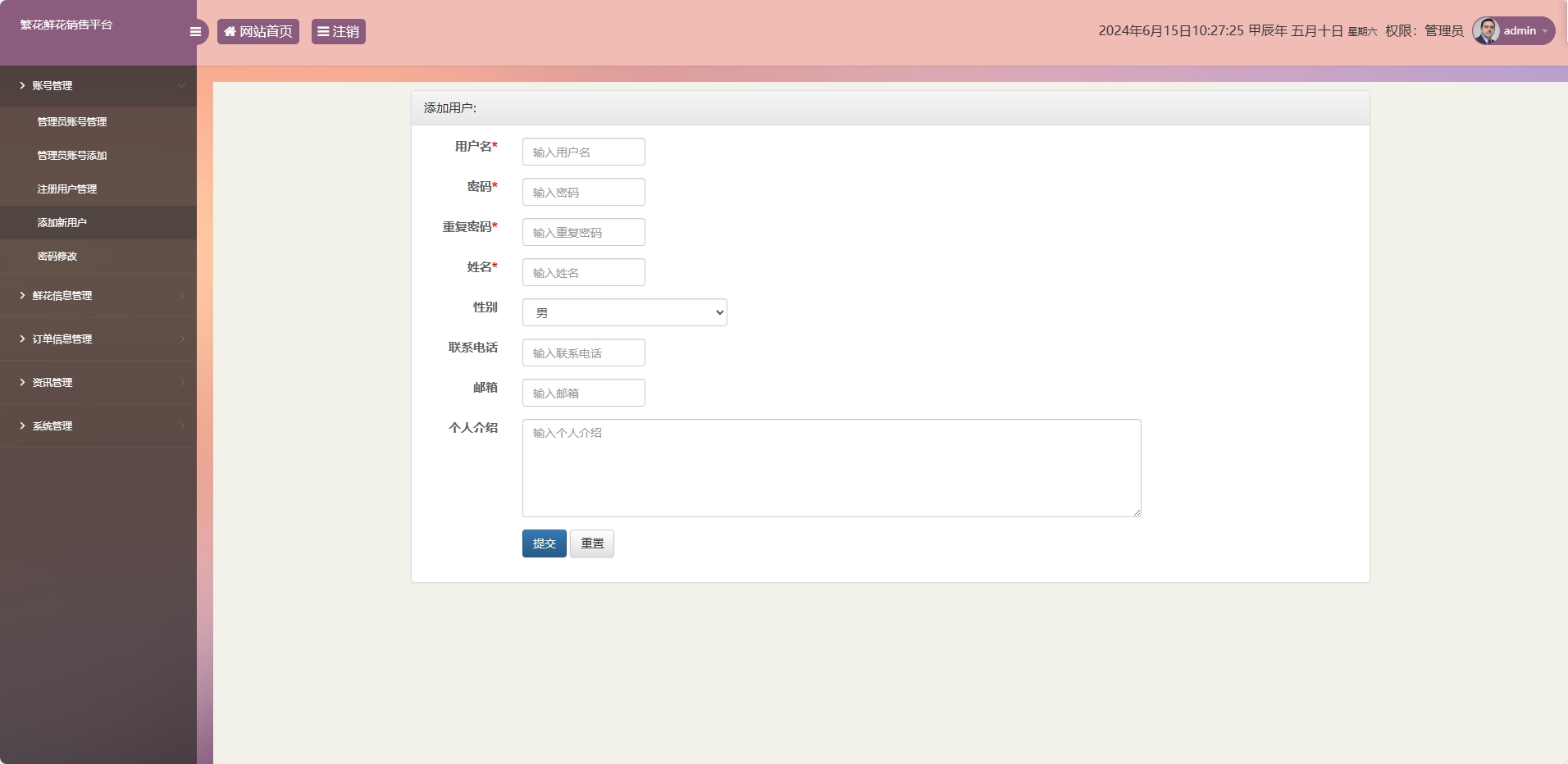Open 管理员账号管理 from the sidebar
Image resolution: width=1568 pixels, height=764 pixels.
coord(71,121)
